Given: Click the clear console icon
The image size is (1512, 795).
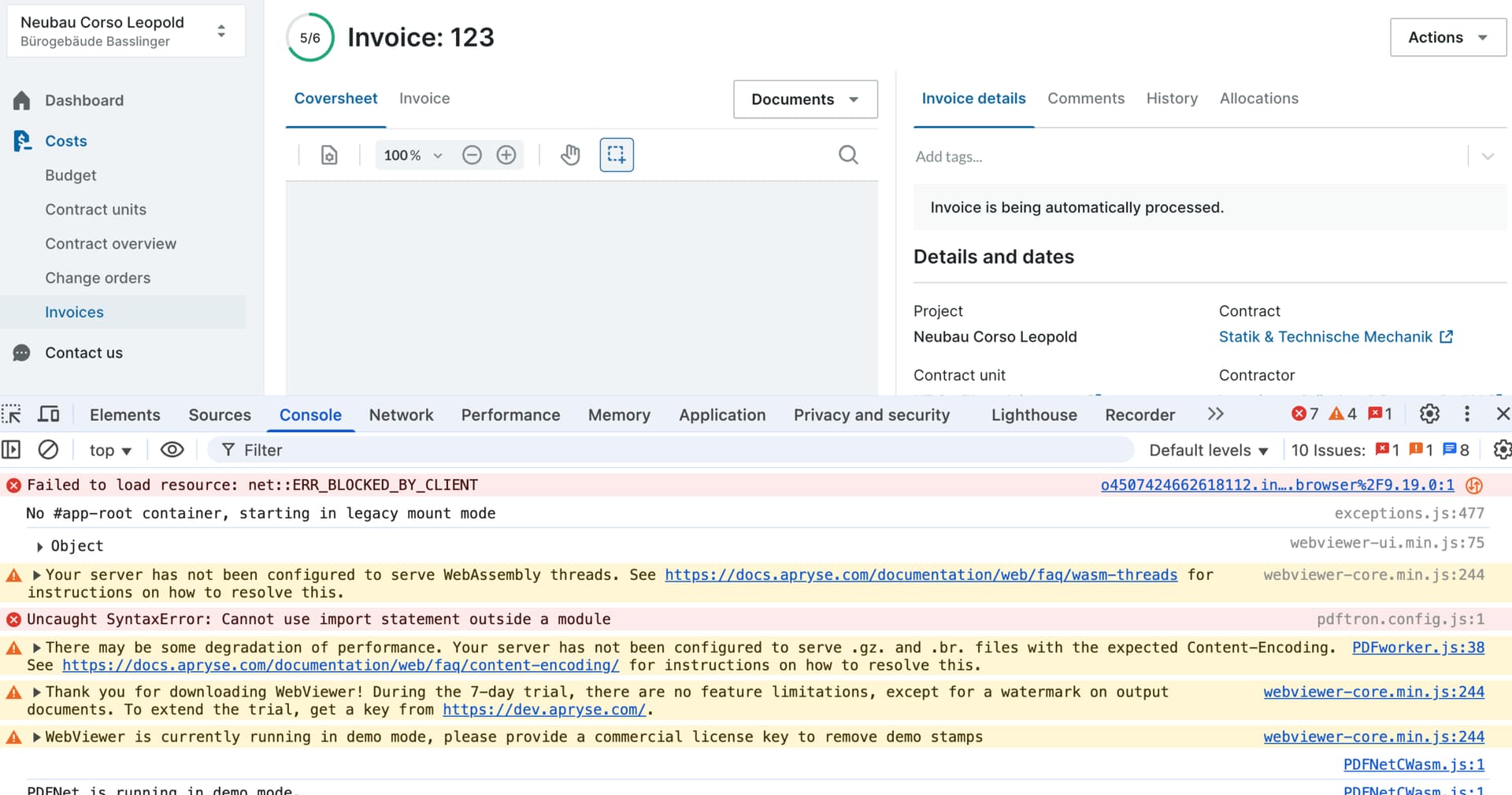Looking at the screenshot, I should [x=48, y=450].
